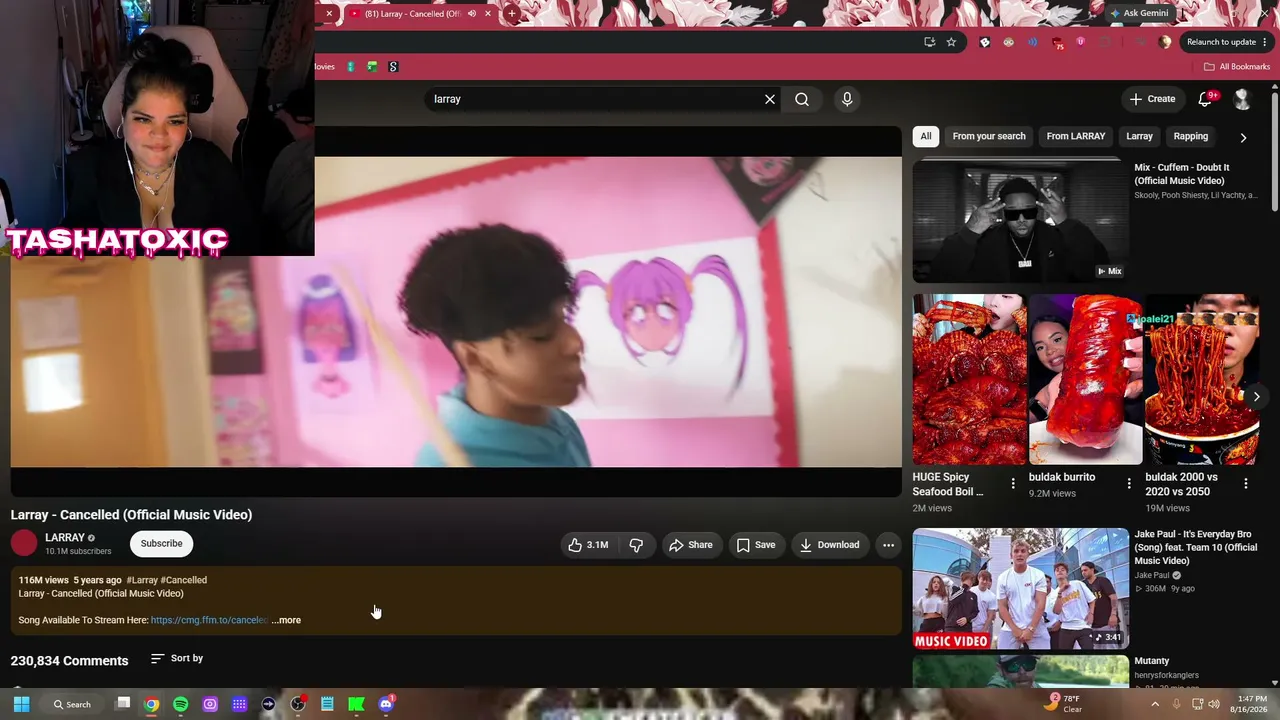Expand the description with '...more'
The height and width of the screenshot is (720, 1280).
[x=286, y=620]
